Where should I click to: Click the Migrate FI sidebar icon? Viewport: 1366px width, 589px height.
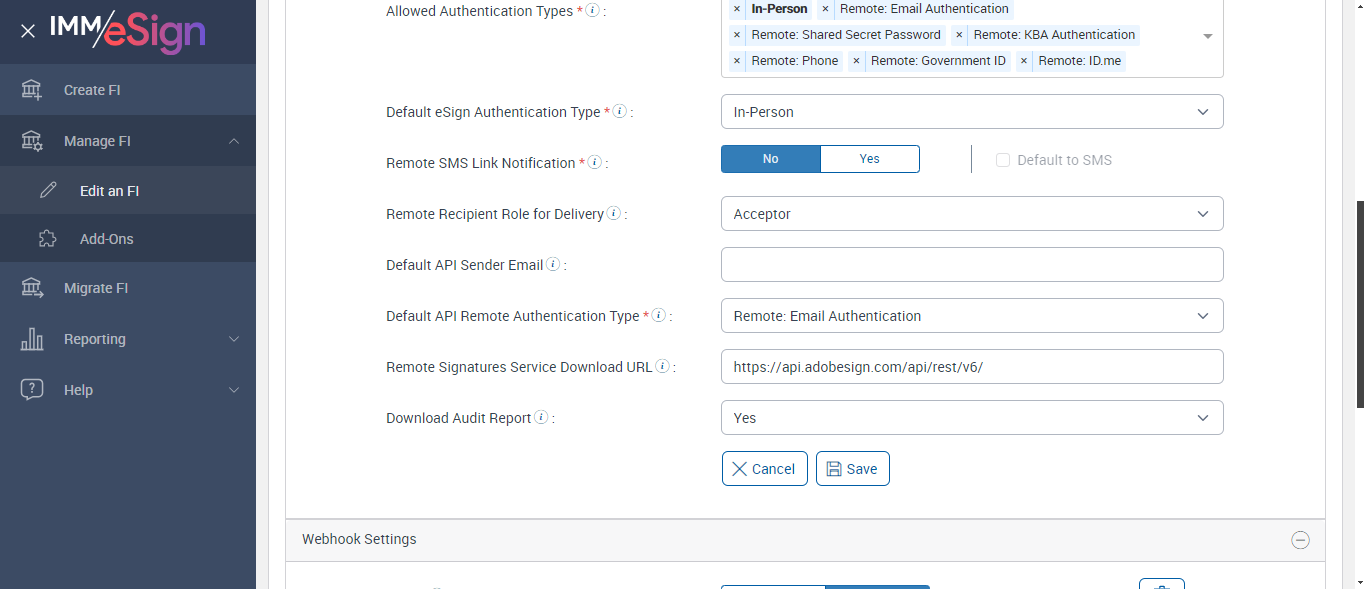pos(32,288)
